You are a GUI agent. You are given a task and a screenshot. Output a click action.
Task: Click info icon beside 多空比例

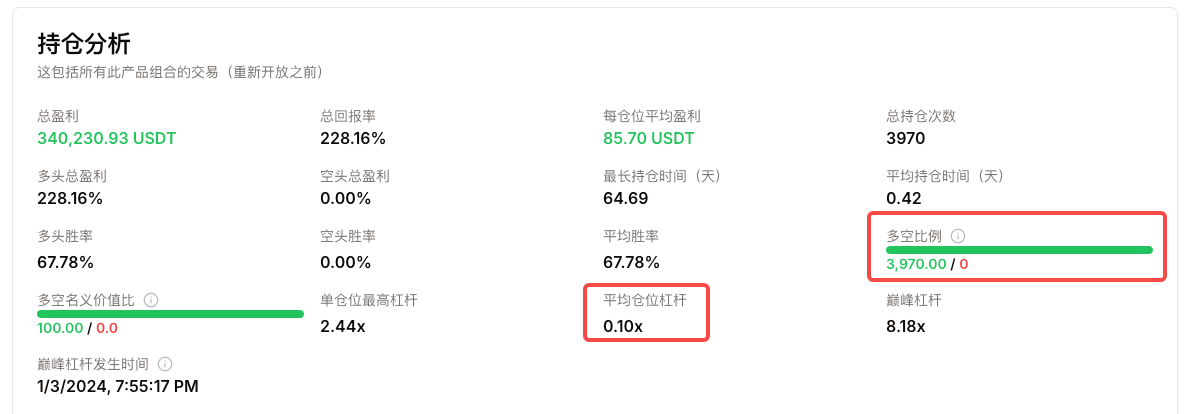[x=958, y=236]
